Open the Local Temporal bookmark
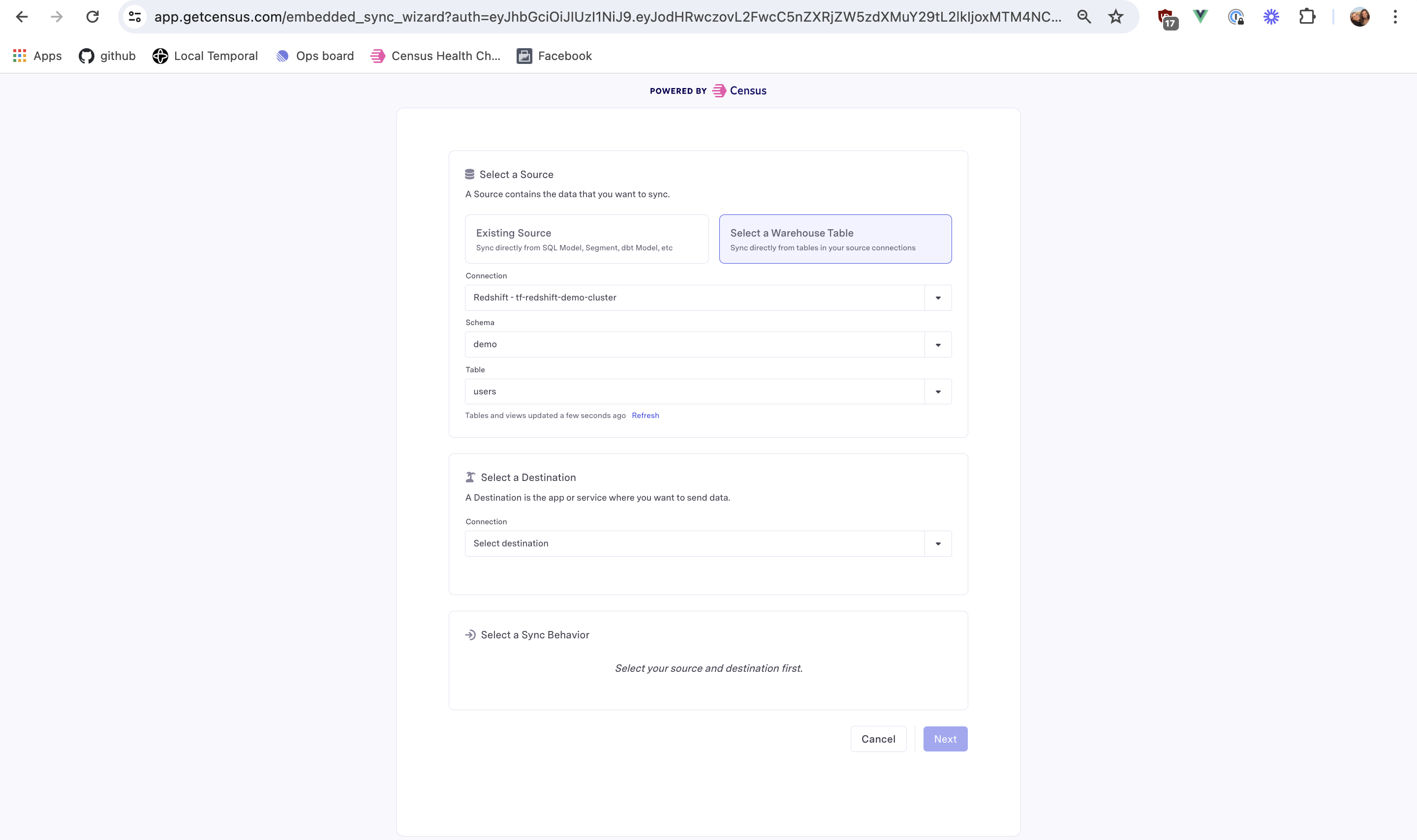Image resolution: width=1417 pixels, height=840 pixels. pyautogui.click(x=205, y=56)
